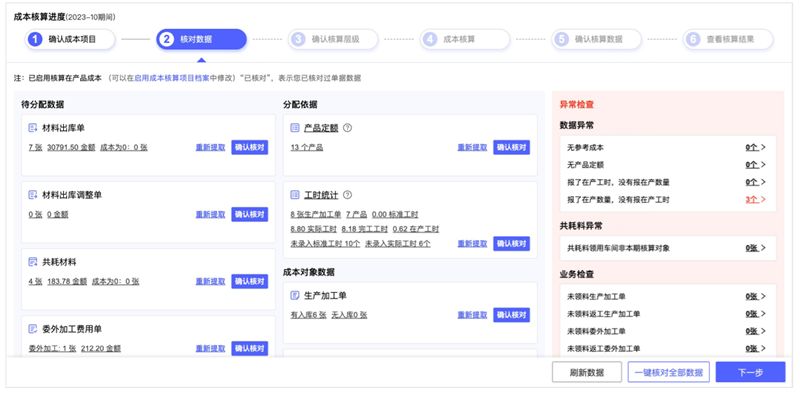The height and width of the screenshot is (393, 800).
Task: Open 委外加工: 1 张 link
Action: 52,349
